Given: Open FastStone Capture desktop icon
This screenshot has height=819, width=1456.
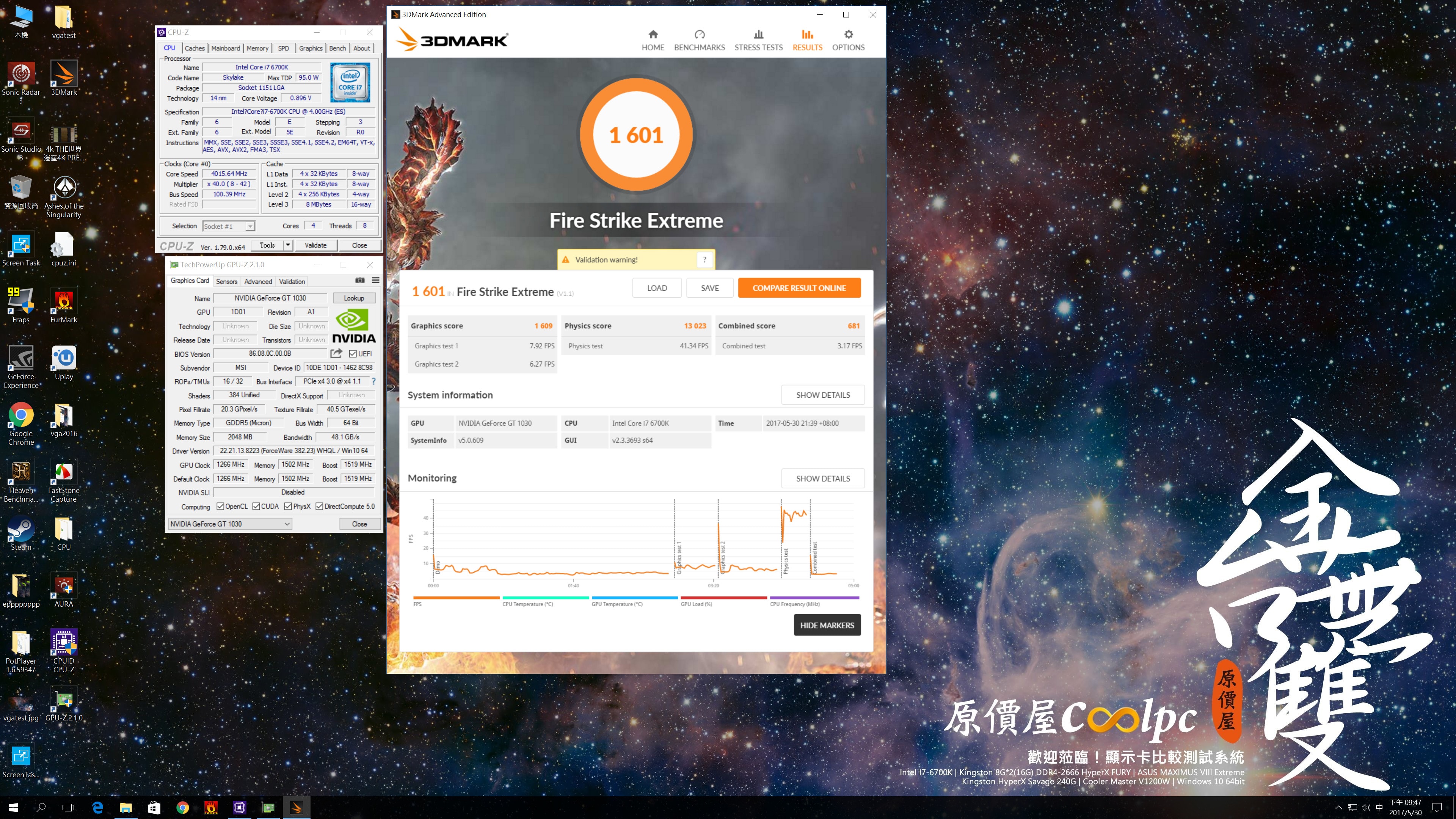Looking at the screenshot, I should click(64, 481).
